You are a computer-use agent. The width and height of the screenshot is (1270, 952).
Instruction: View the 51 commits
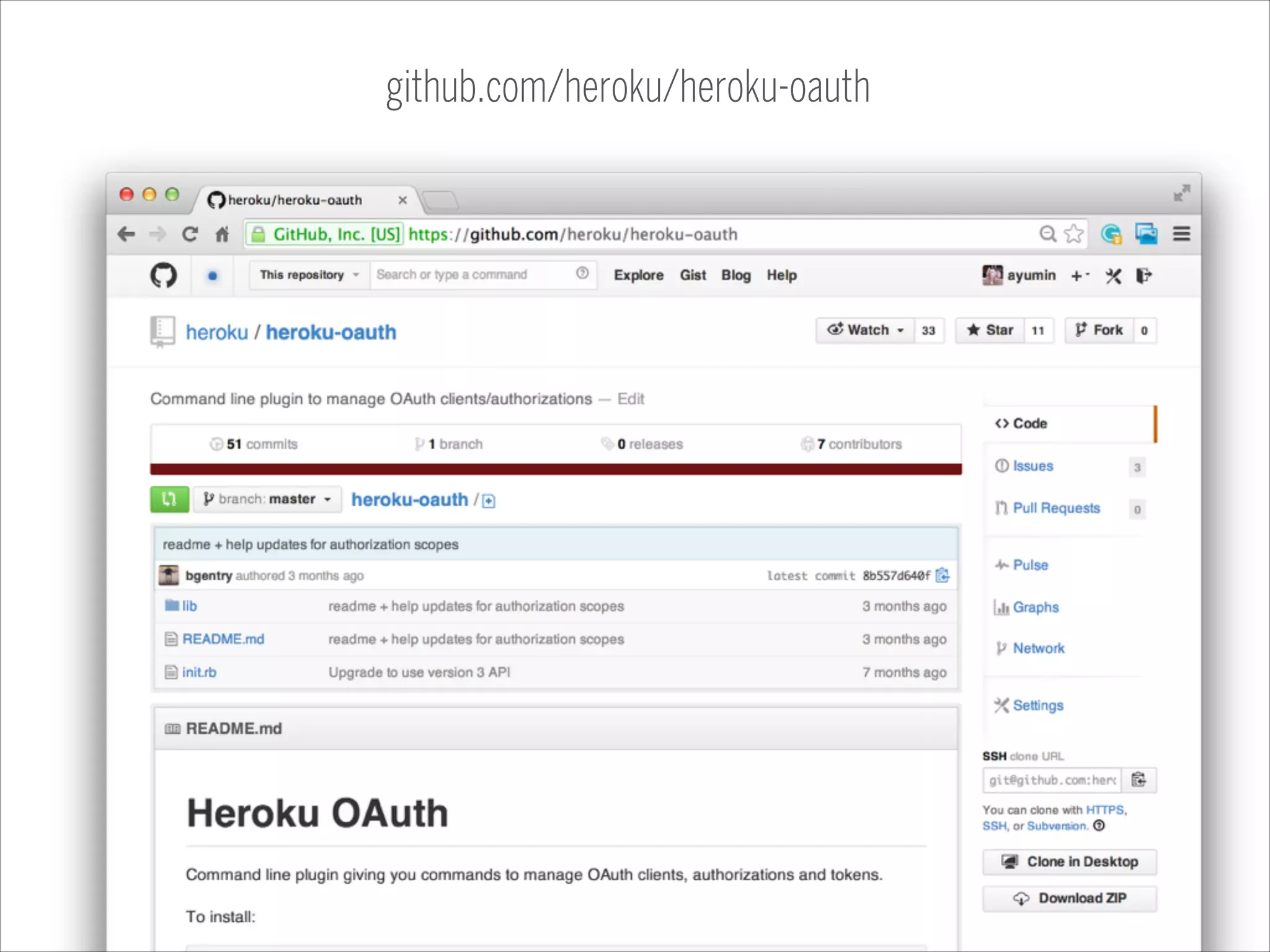coord(254,444)
